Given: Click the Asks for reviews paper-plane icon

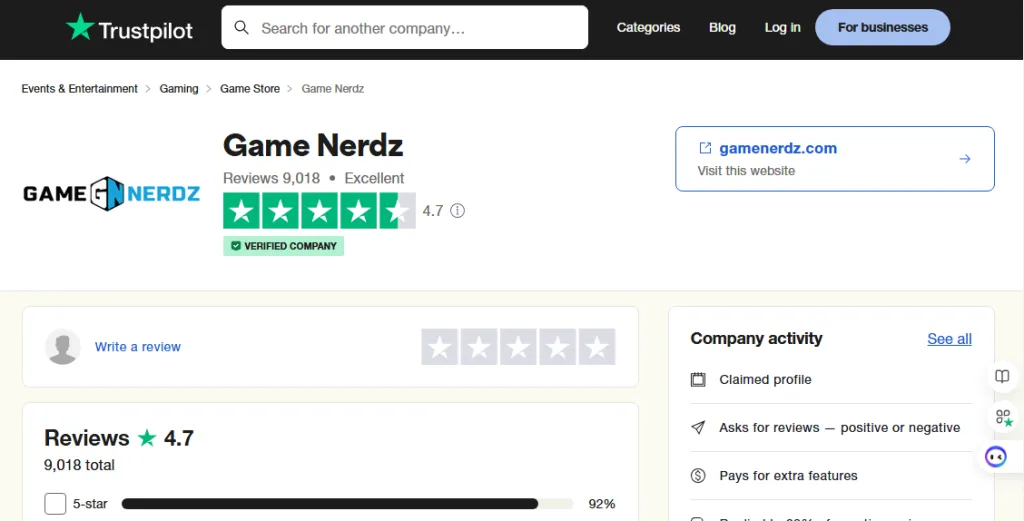Looking at the screenshot, I should tap(698, 428).
